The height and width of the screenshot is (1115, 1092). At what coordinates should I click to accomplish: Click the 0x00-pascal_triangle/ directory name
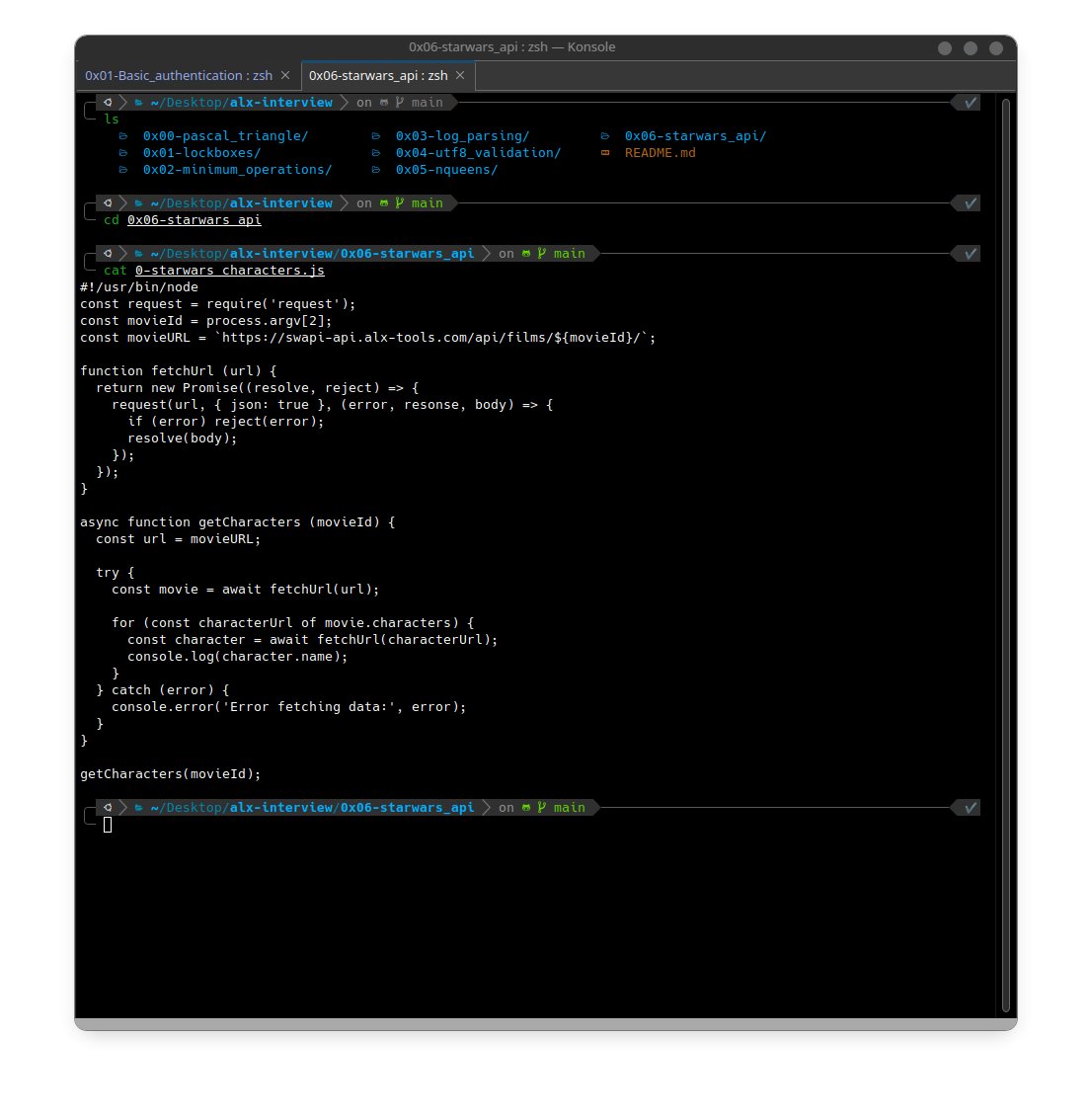click(x=225, y=136)
